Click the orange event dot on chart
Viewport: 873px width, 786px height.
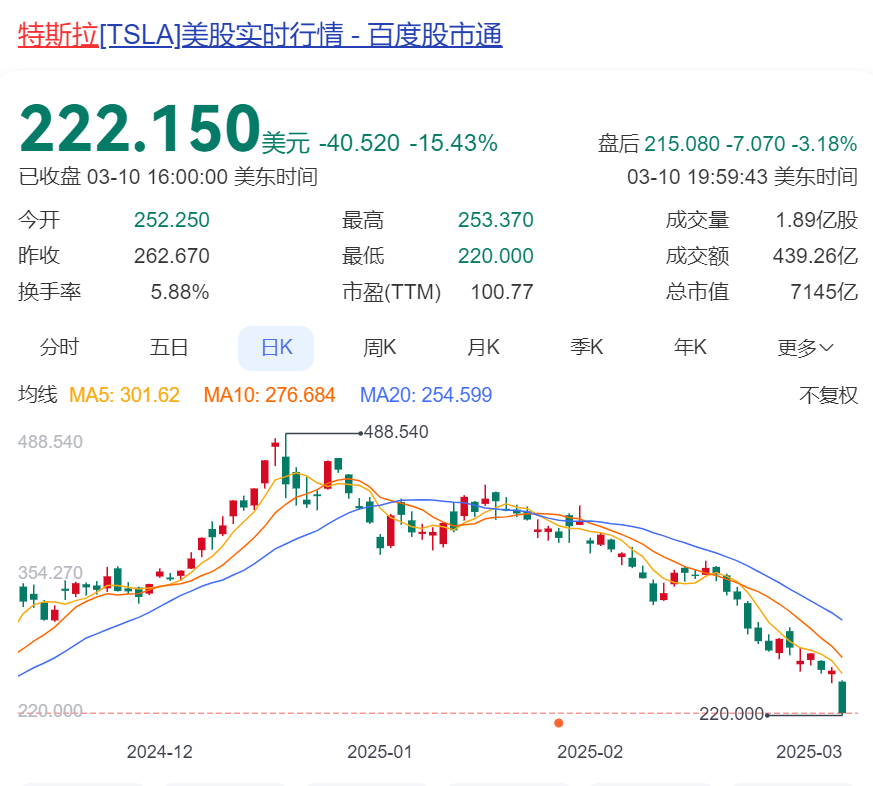[558, 723]
